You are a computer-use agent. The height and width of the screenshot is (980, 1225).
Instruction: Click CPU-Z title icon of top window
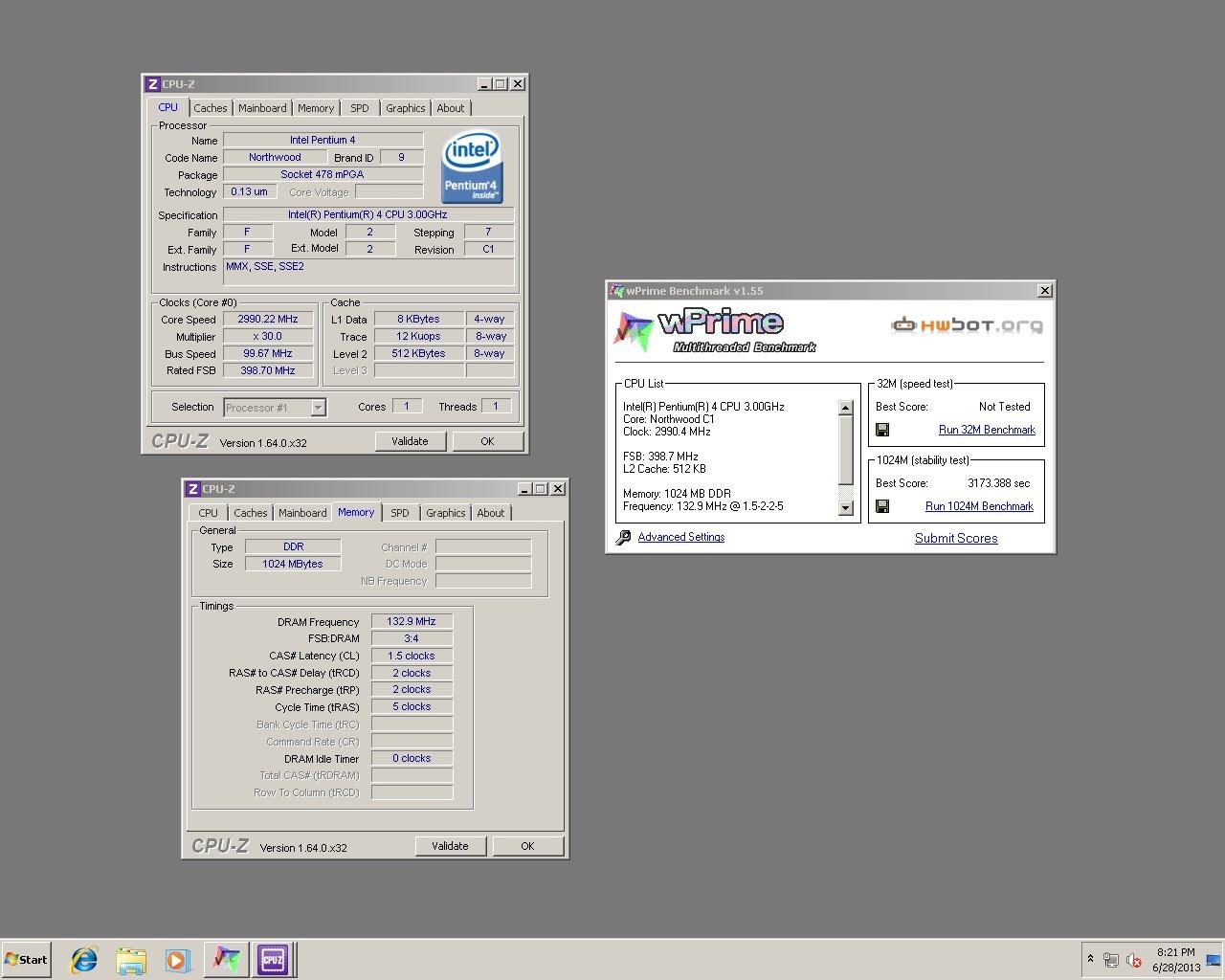[152, 84]
